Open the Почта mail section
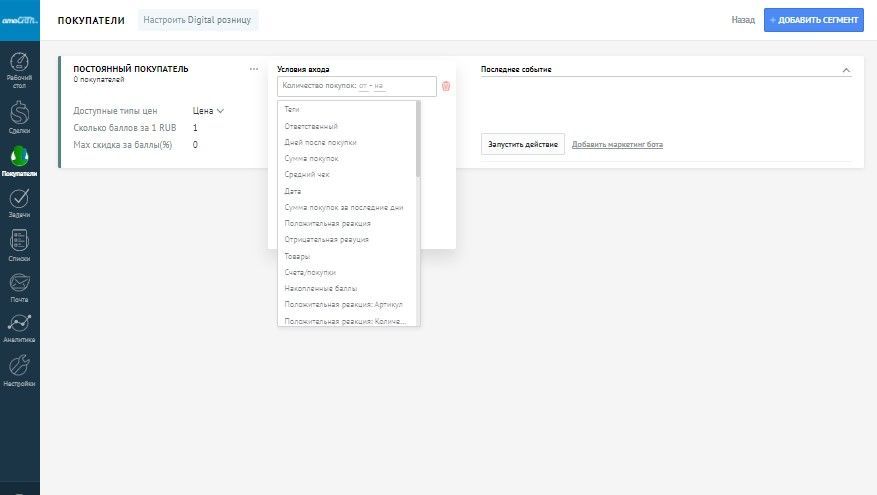The height and width of the screenshot is (495, 877). click(20, 287)
